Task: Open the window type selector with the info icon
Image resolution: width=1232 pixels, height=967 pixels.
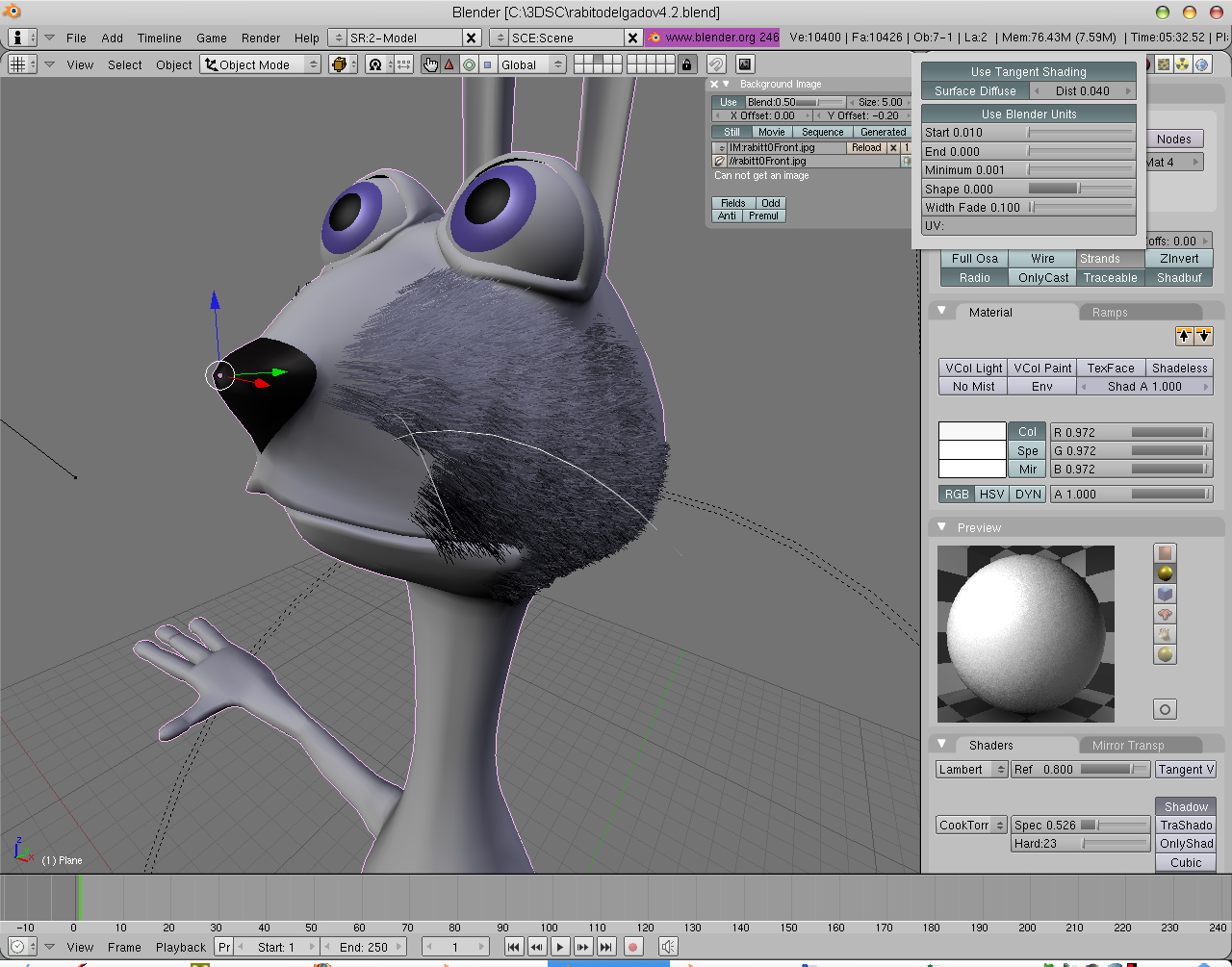Action: click(23, 38)
